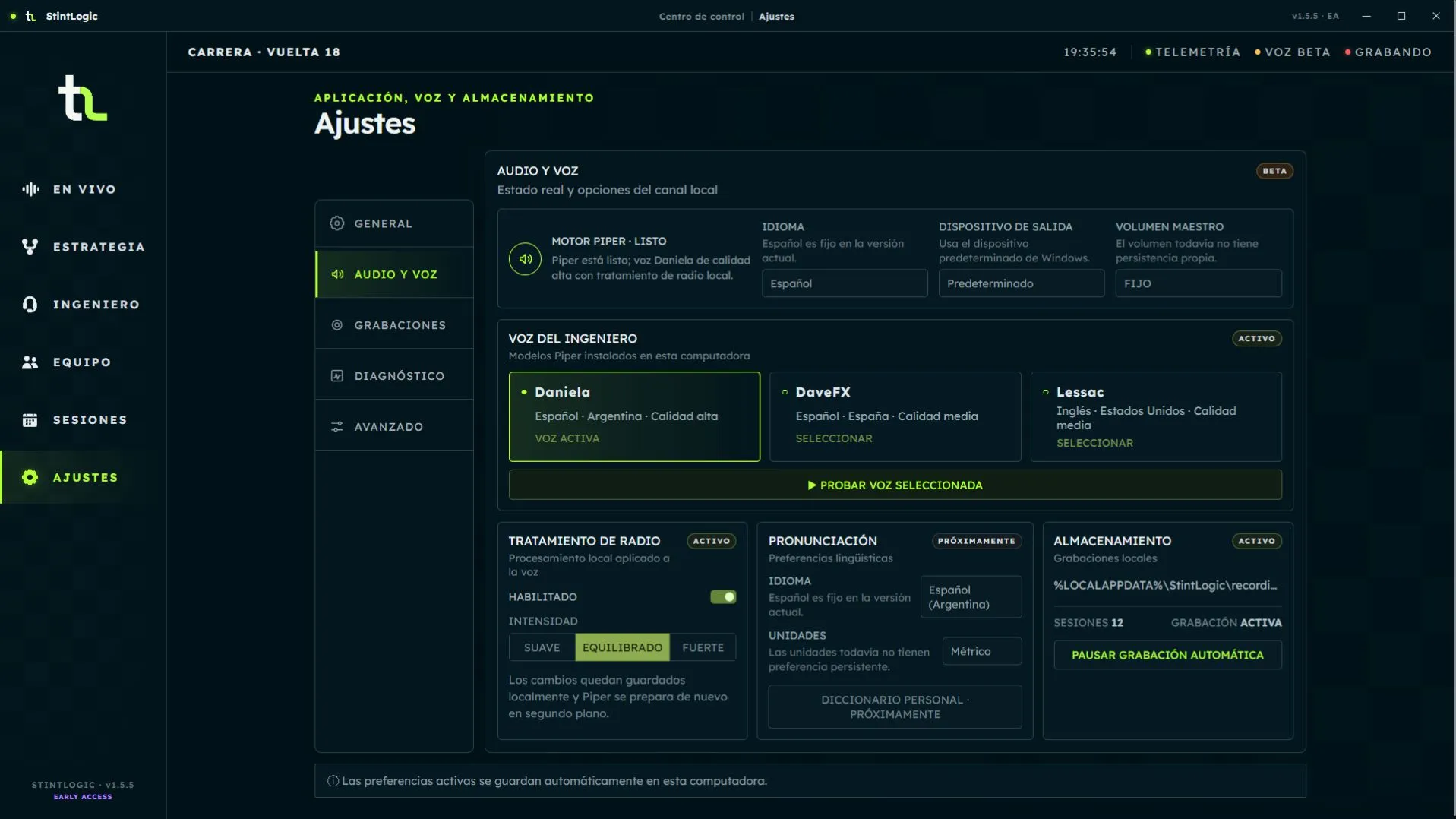The image size is (1456, 819).
Task: Switch to the General settings tab
Action: 394,223
